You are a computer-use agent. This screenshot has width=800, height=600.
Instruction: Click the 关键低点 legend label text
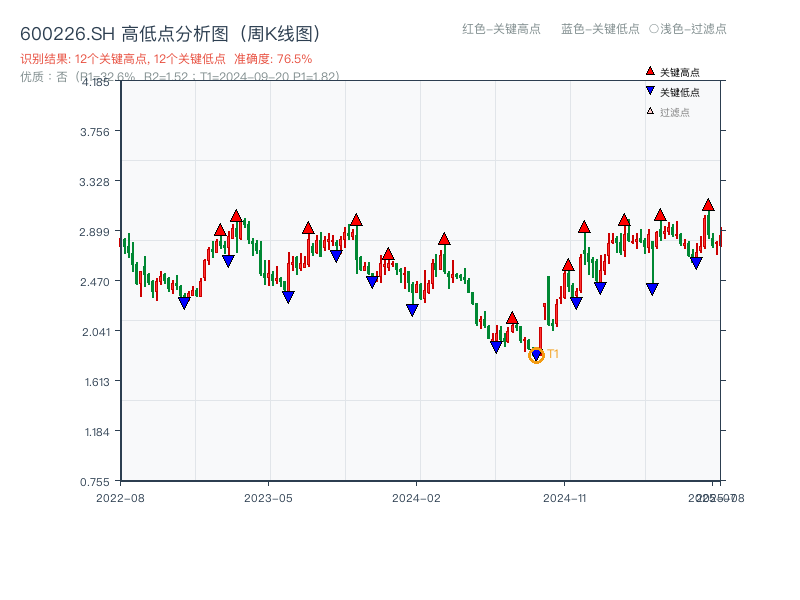680,92
